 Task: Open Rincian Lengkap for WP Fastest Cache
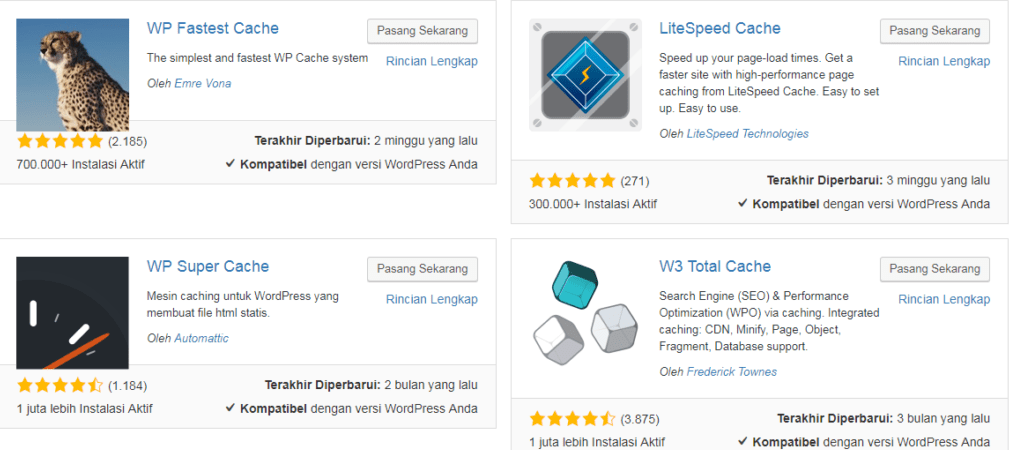(x=432, y=61)
